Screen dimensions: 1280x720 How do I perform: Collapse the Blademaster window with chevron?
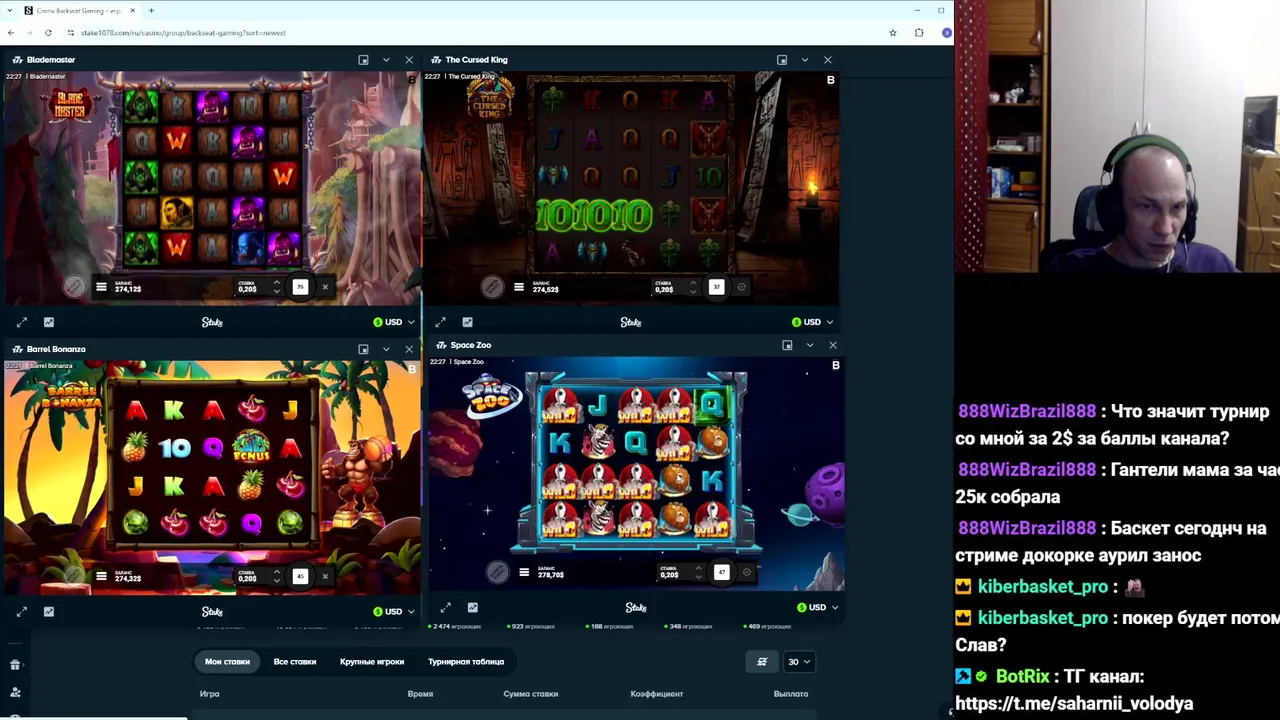pos(386,60)
